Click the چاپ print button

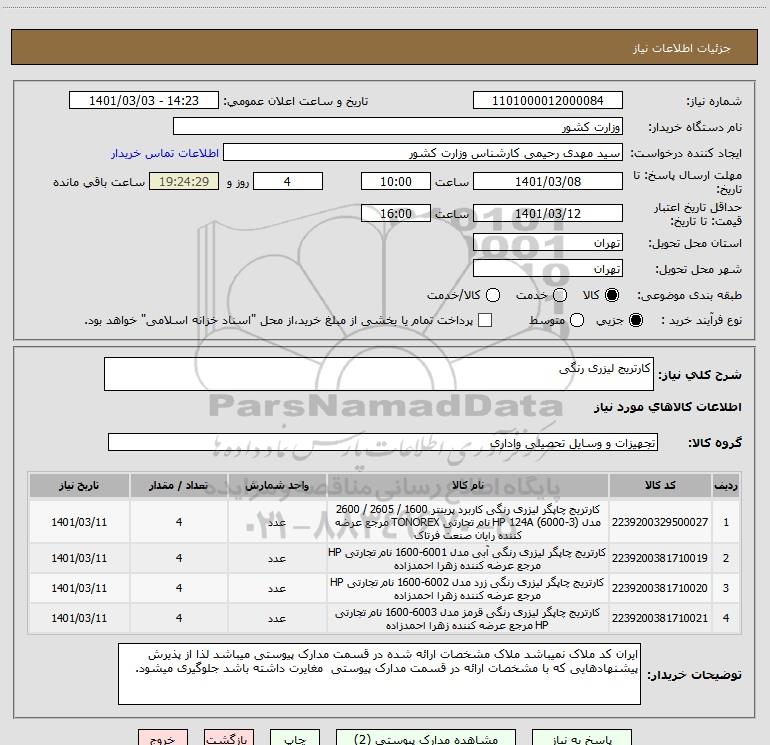295,738
